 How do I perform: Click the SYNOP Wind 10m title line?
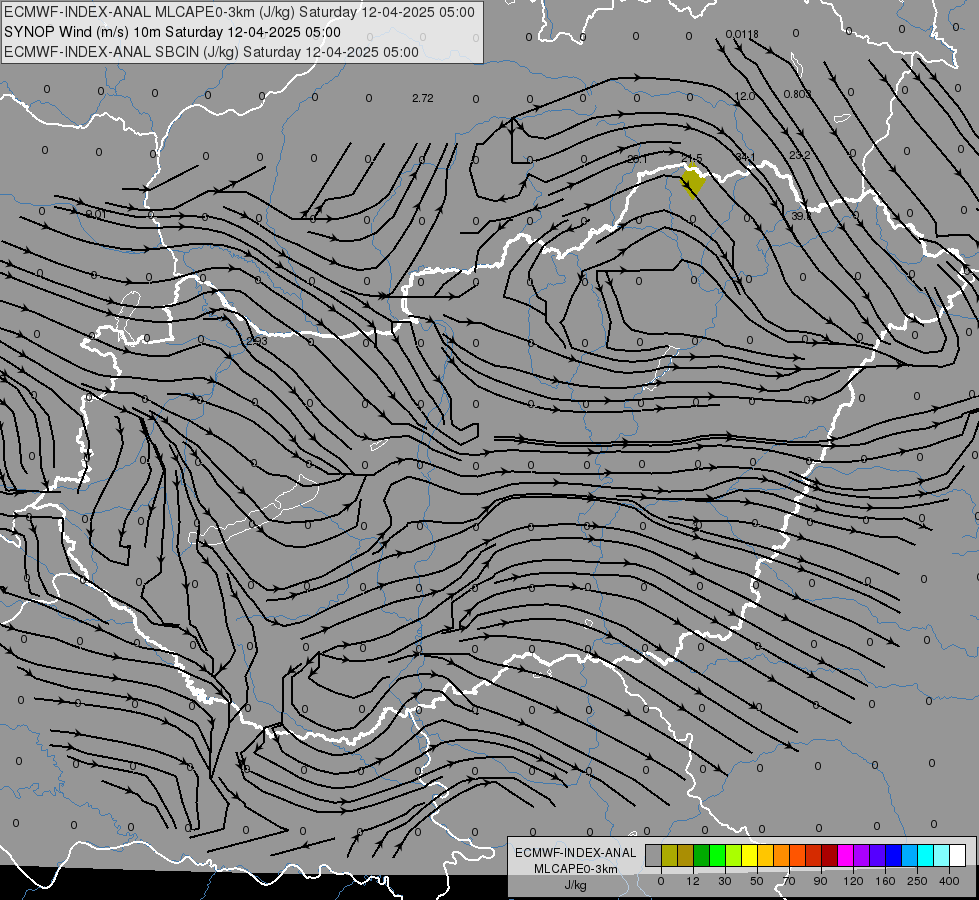[x=172, y=32]
